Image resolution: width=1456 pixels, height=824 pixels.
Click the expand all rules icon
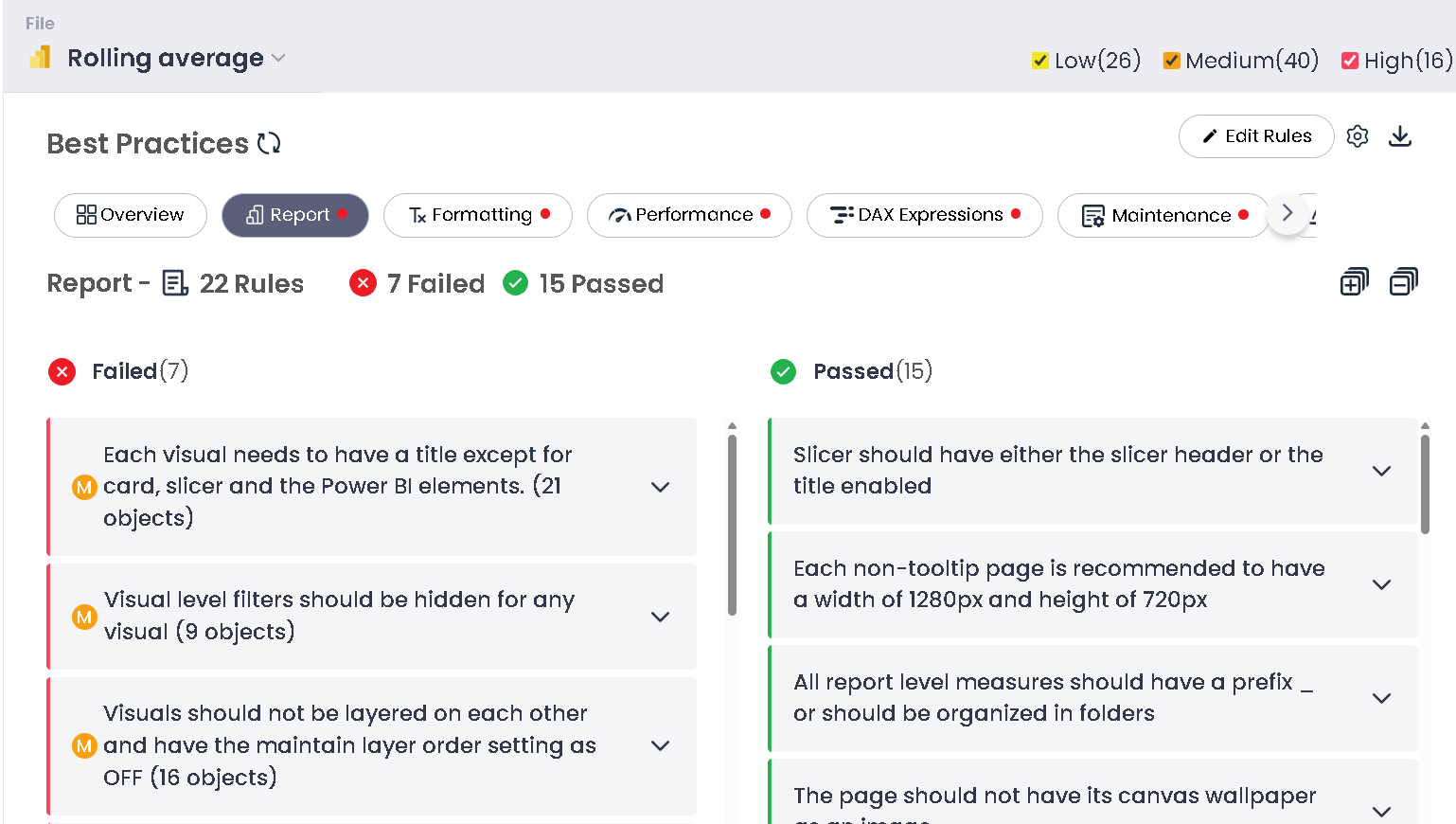[1354, 282]
